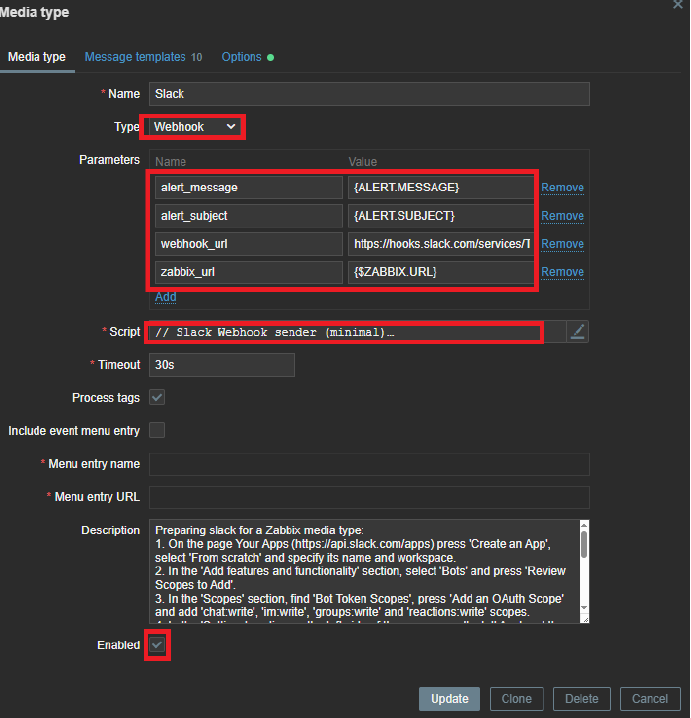Toggle the Enabled checkbox
The height and width of the screenshot is (718, 691).
tap(157, 645)
